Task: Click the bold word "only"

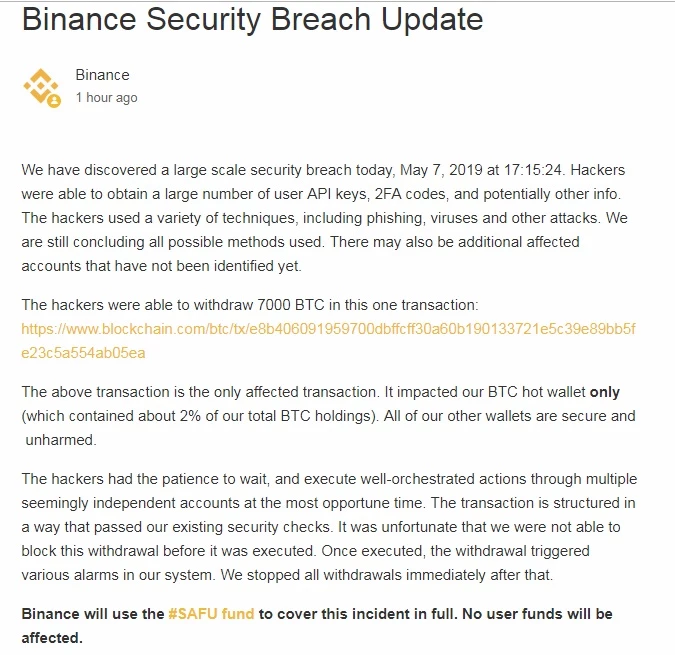Action: tap(604, 392)
